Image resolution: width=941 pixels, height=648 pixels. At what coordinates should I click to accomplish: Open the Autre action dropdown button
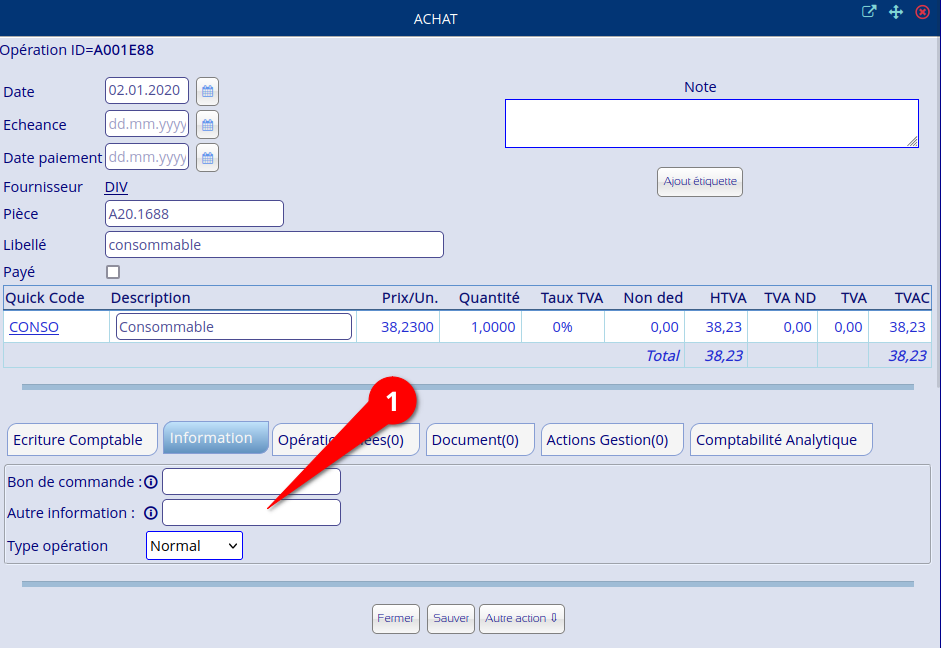click(x=522, y=619)
